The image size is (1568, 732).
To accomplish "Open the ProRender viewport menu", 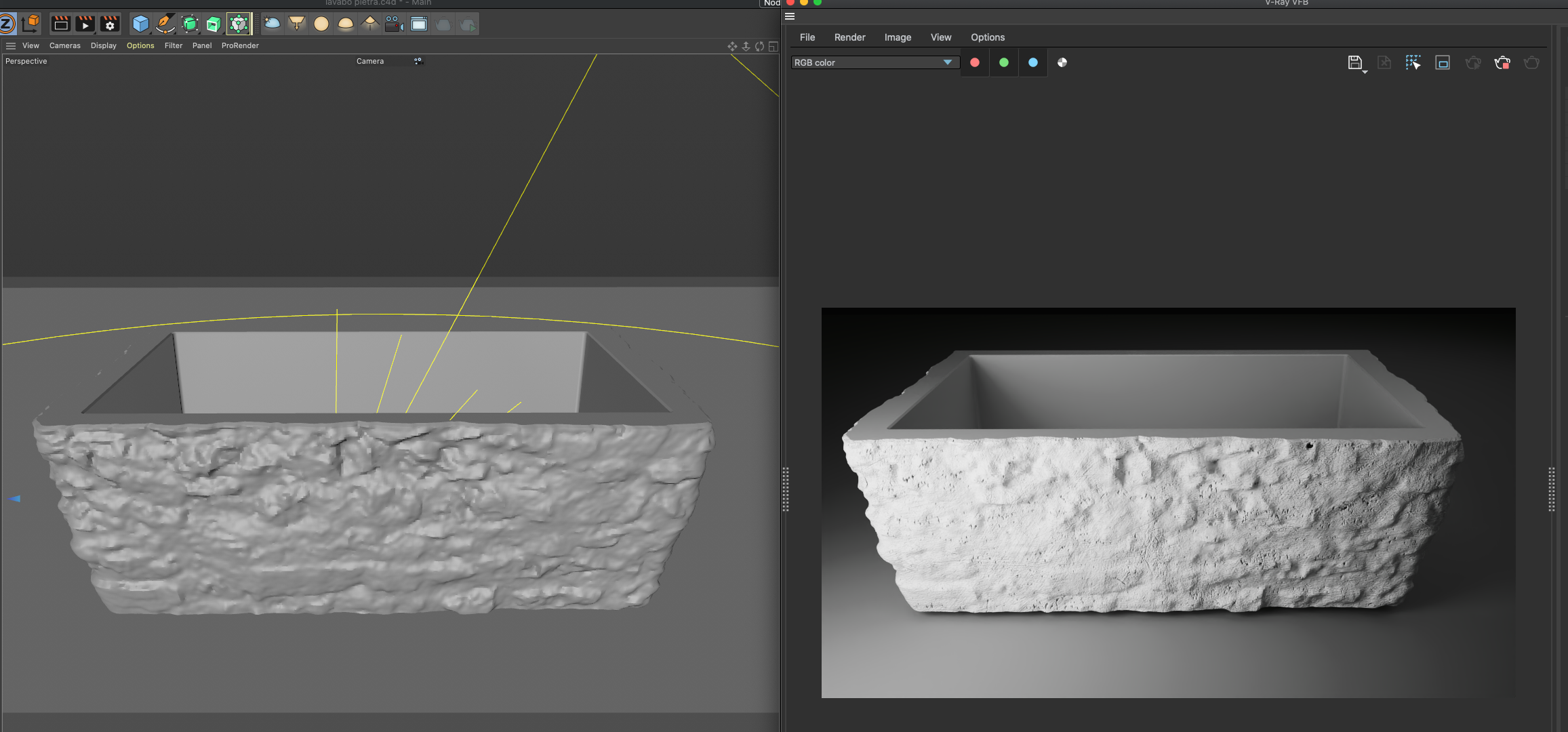I will point(240,46).
